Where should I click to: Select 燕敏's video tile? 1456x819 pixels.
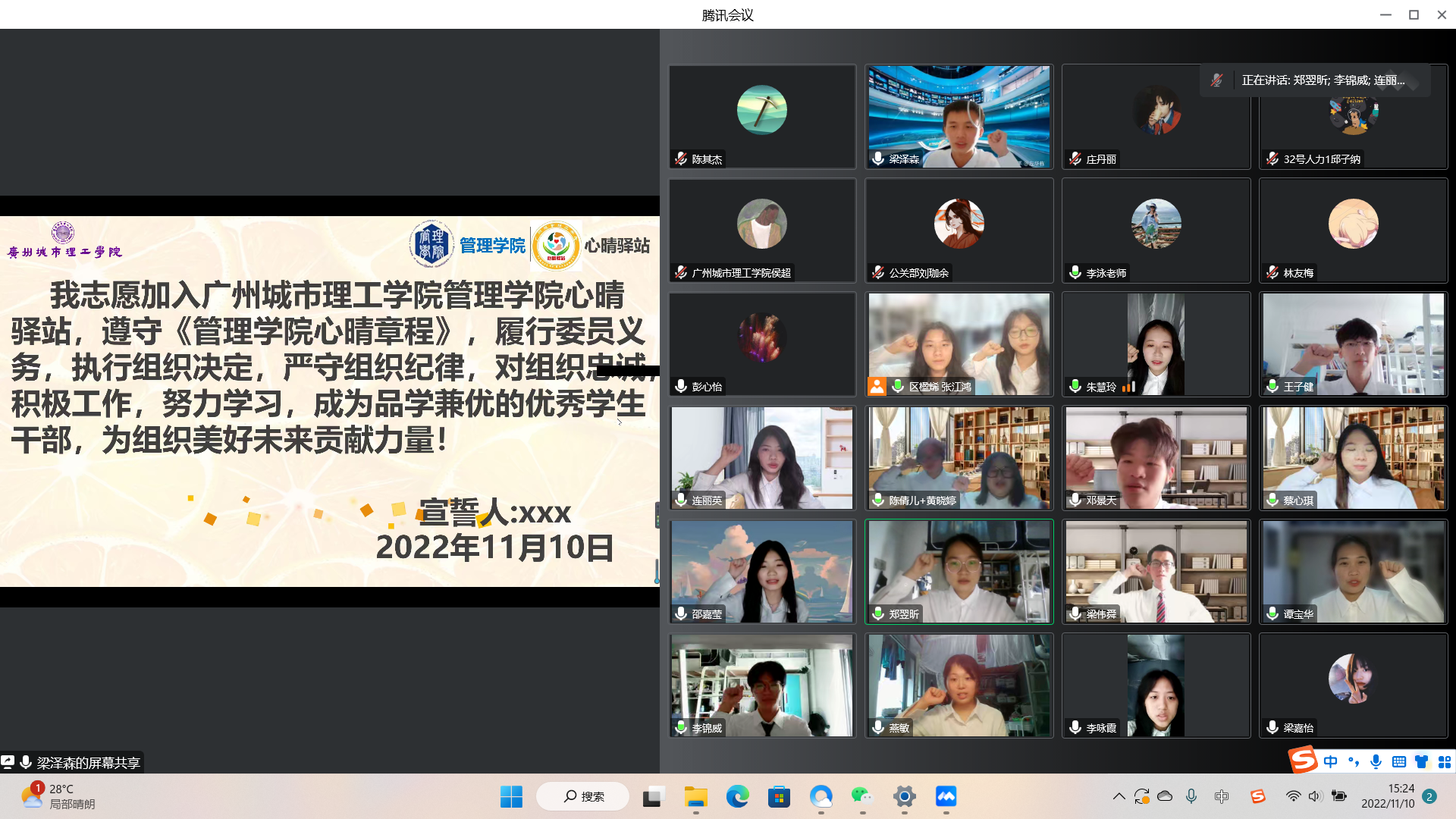959,686
